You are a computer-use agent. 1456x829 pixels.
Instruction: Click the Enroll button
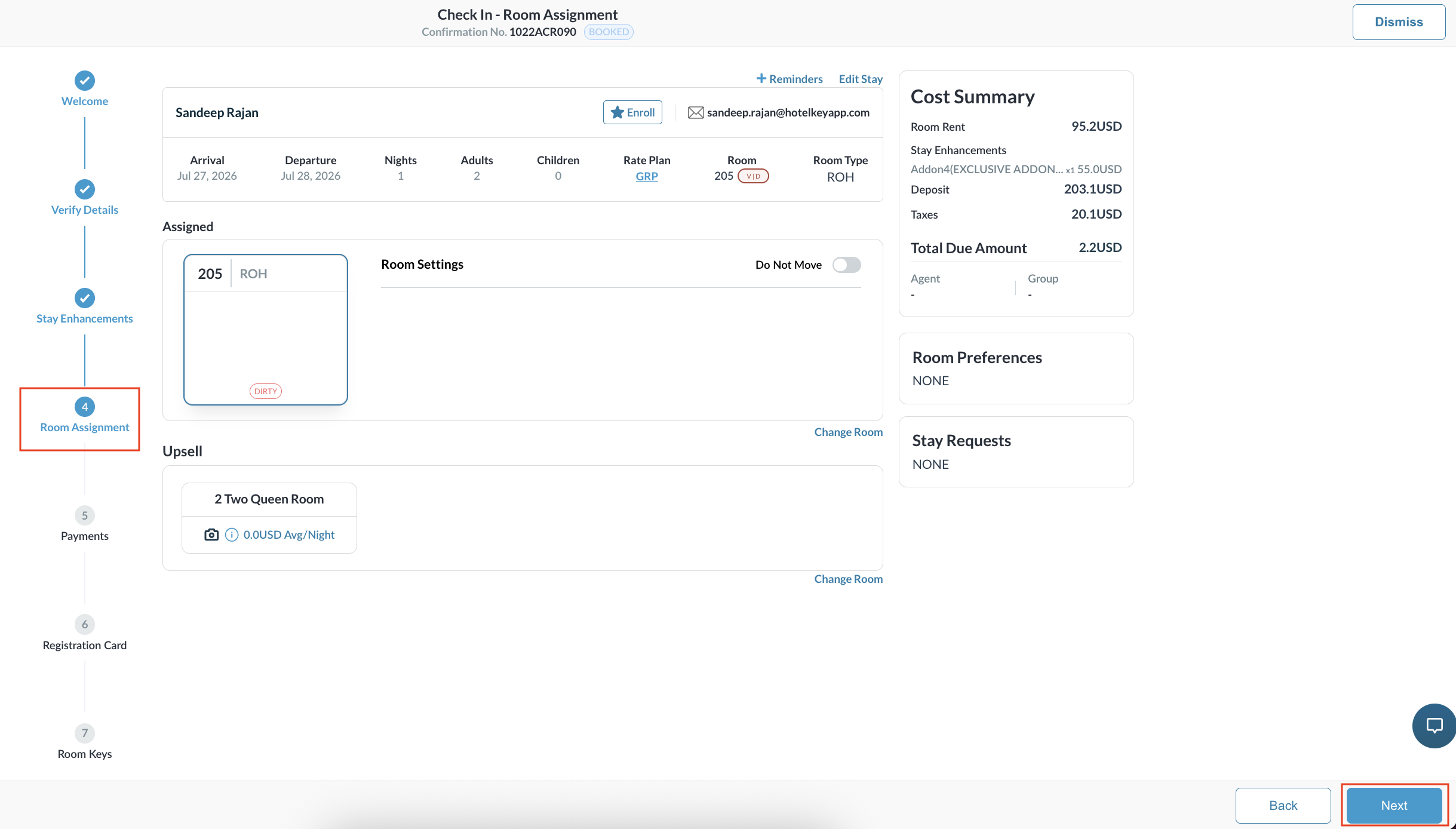[x=632, y=112]
